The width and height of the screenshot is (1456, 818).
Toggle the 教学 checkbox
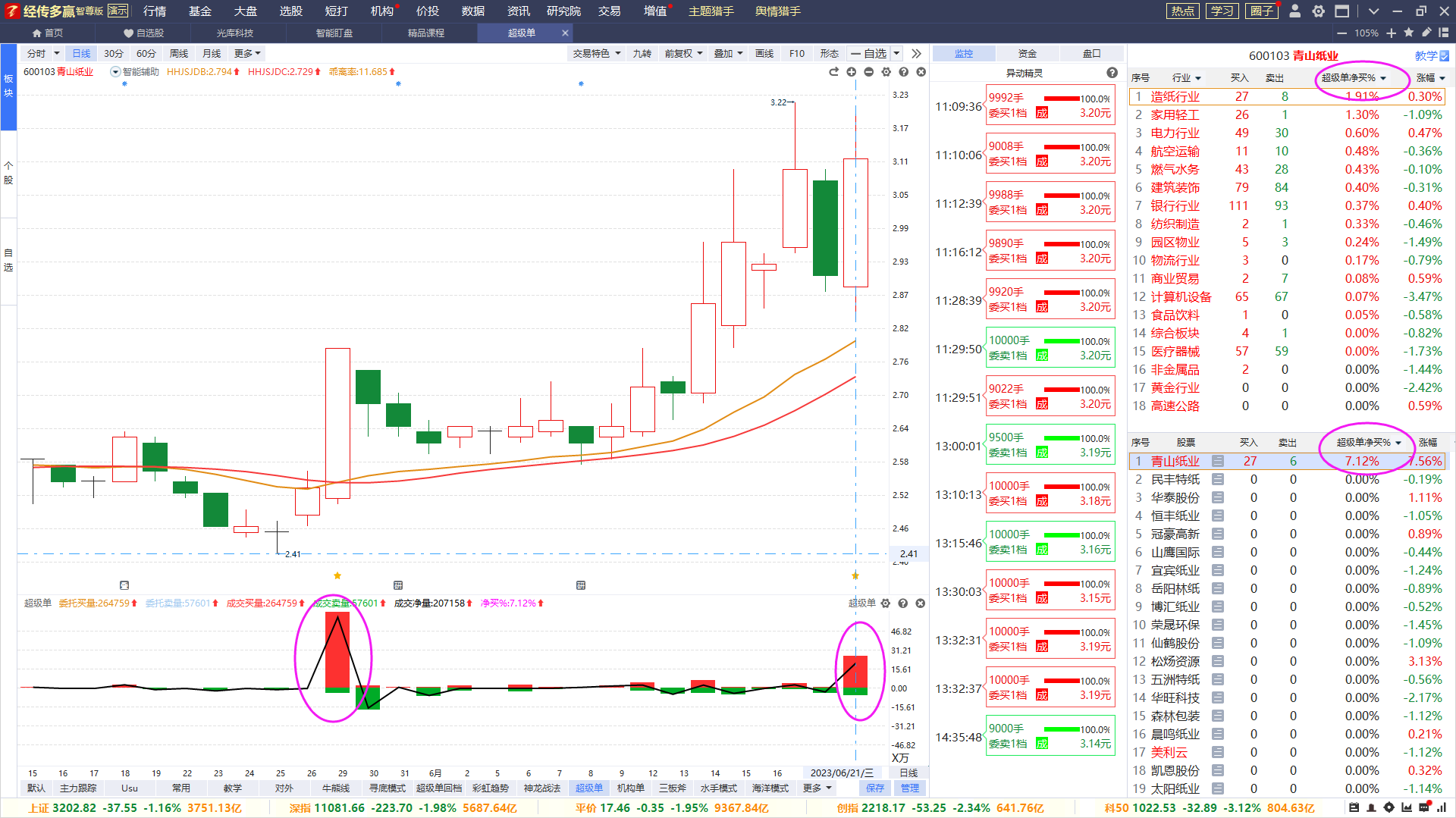click(x=1444, y=56)
